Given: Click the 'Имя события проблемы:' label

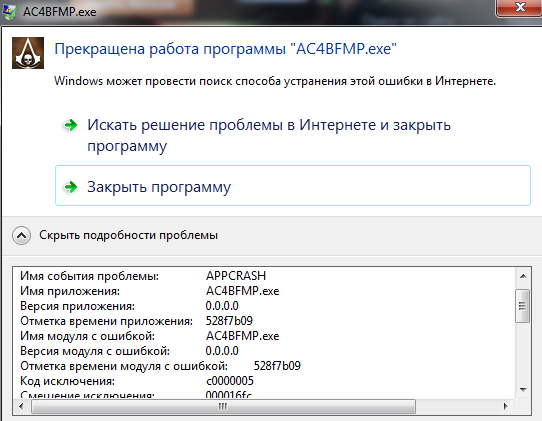Looking at the screenshot, I should click(x=90, y=276).
